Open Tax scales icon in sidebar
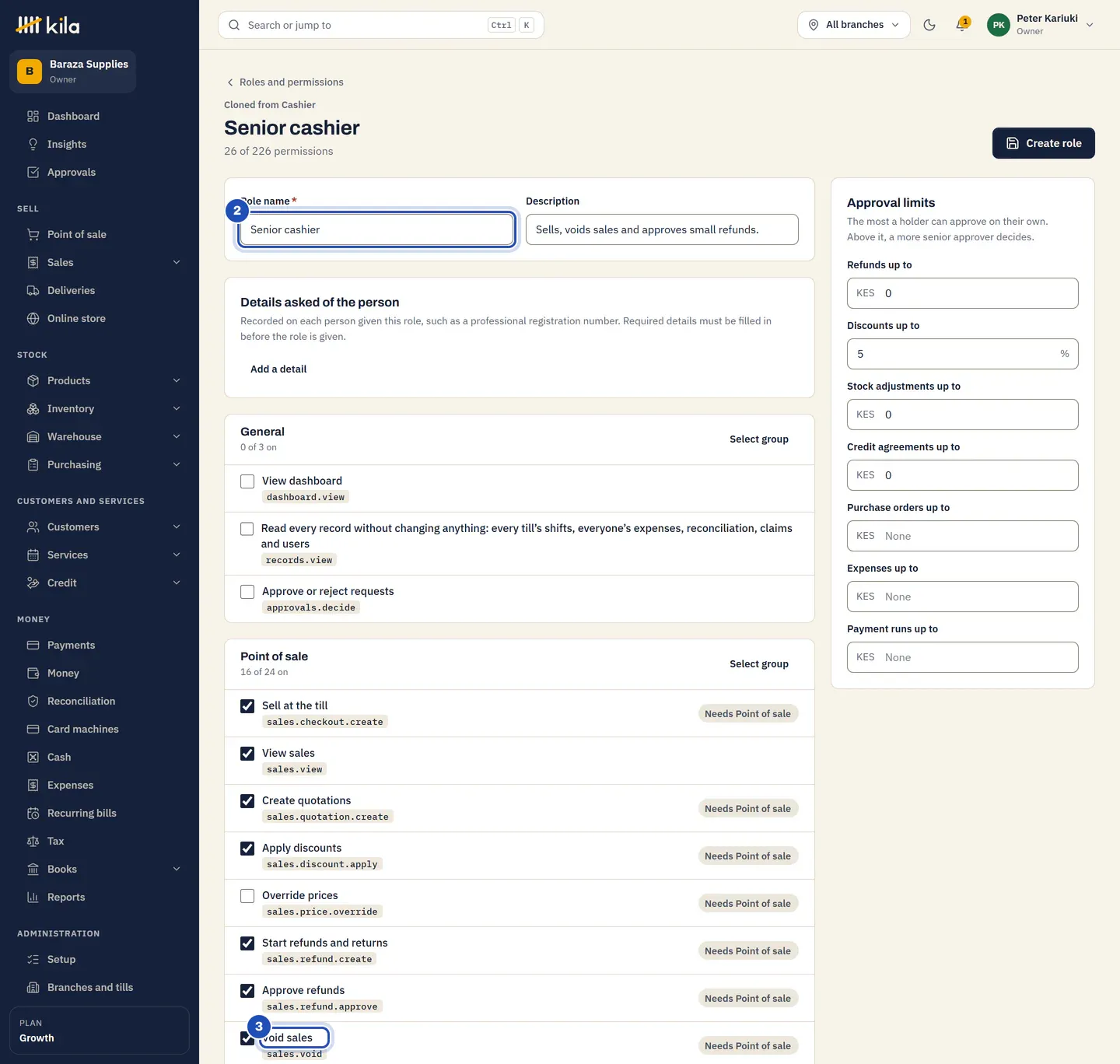 click(33, 841)
